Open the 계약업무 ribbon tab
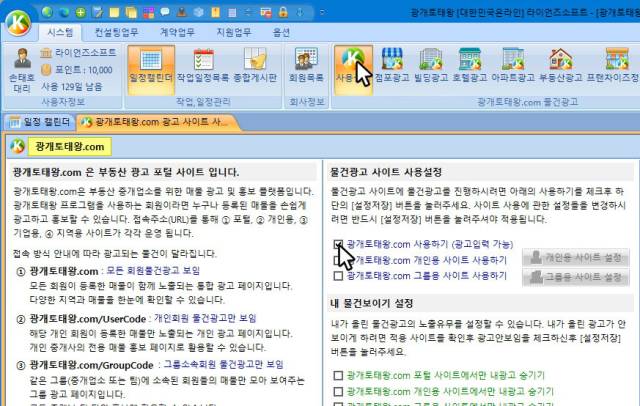640x406 pixels. [177, 32]
